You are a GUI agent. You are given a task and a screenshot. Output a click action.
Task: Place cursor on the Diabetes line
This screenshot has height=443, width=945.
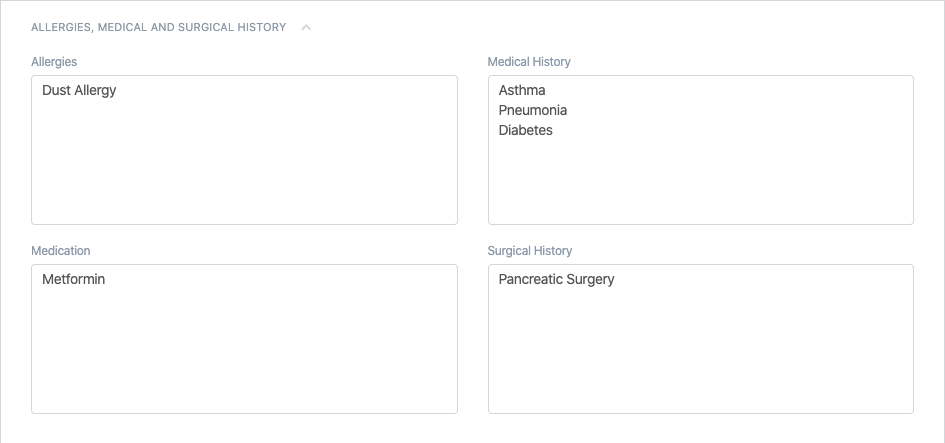(x=525, y=130)
